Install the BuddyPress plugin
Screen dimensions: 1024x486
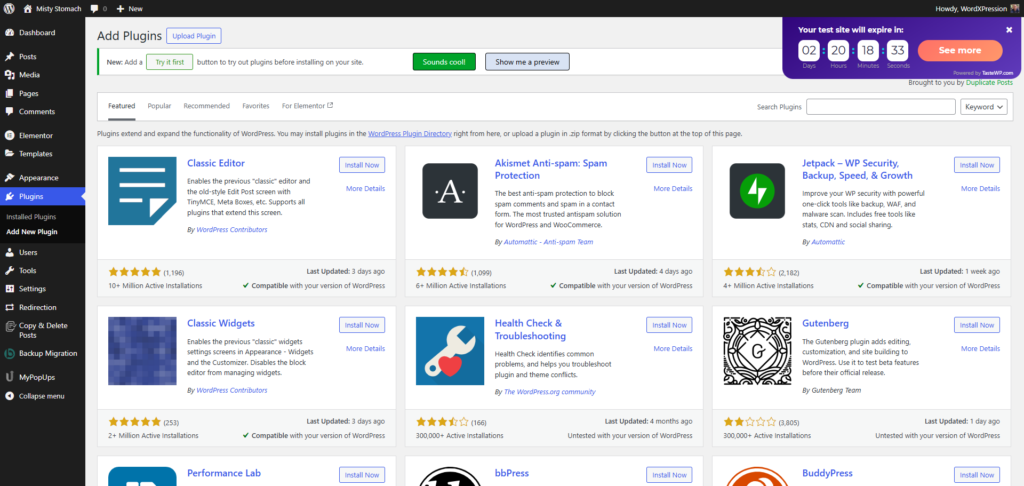point(977,475)
